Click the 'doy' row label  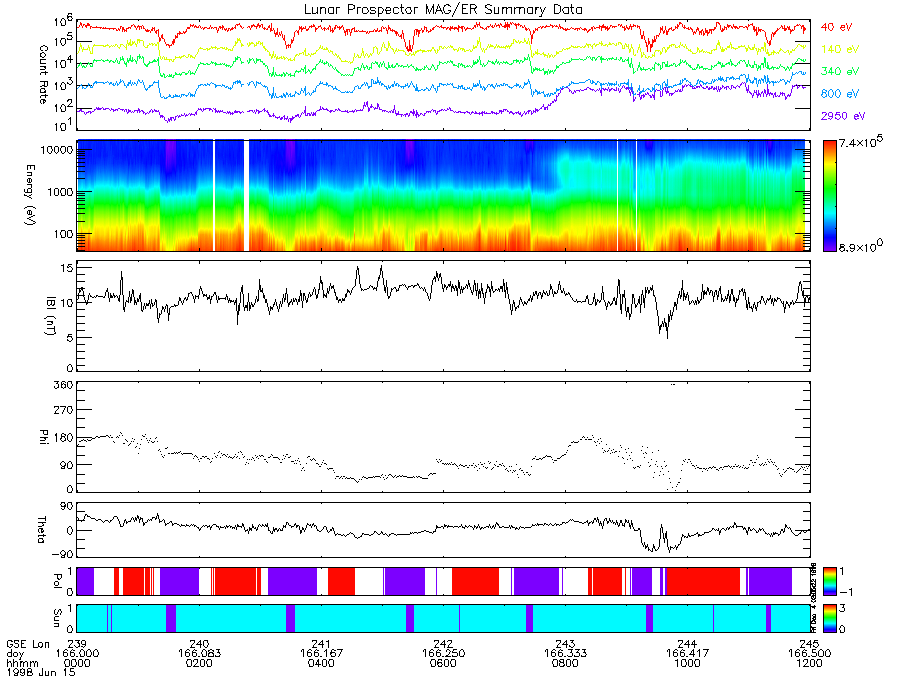(x=15, y=654)
